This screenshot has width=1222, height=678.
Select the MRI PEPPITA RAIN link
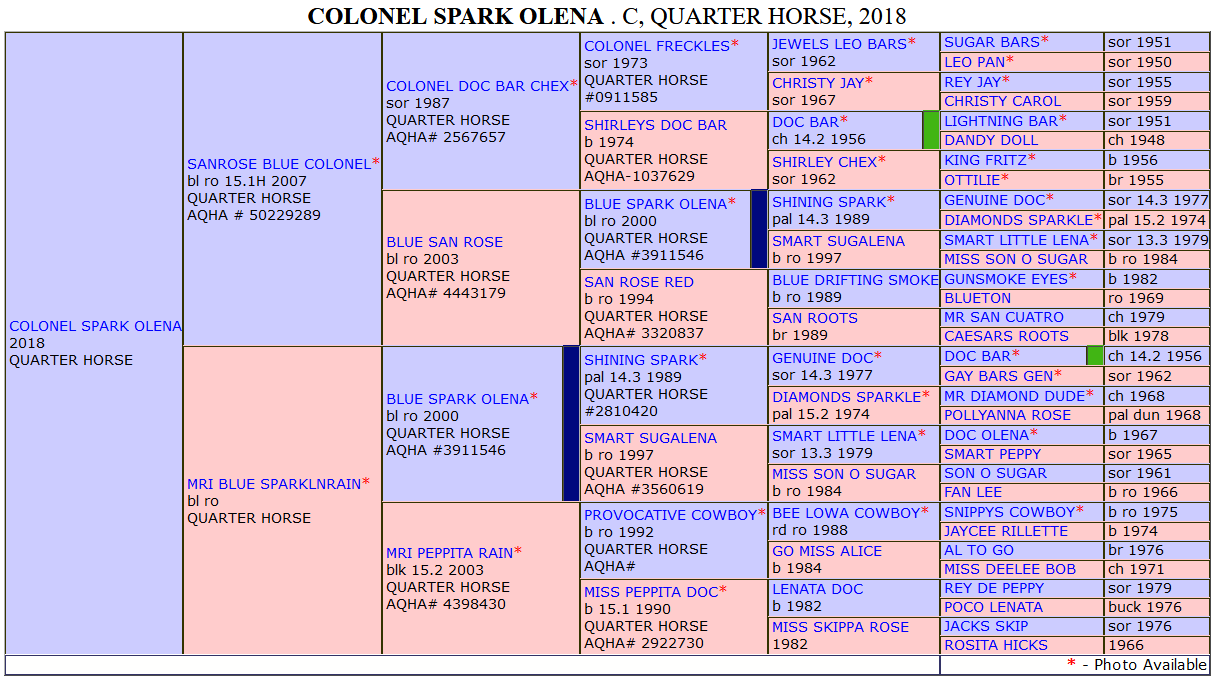pos(449,553)
